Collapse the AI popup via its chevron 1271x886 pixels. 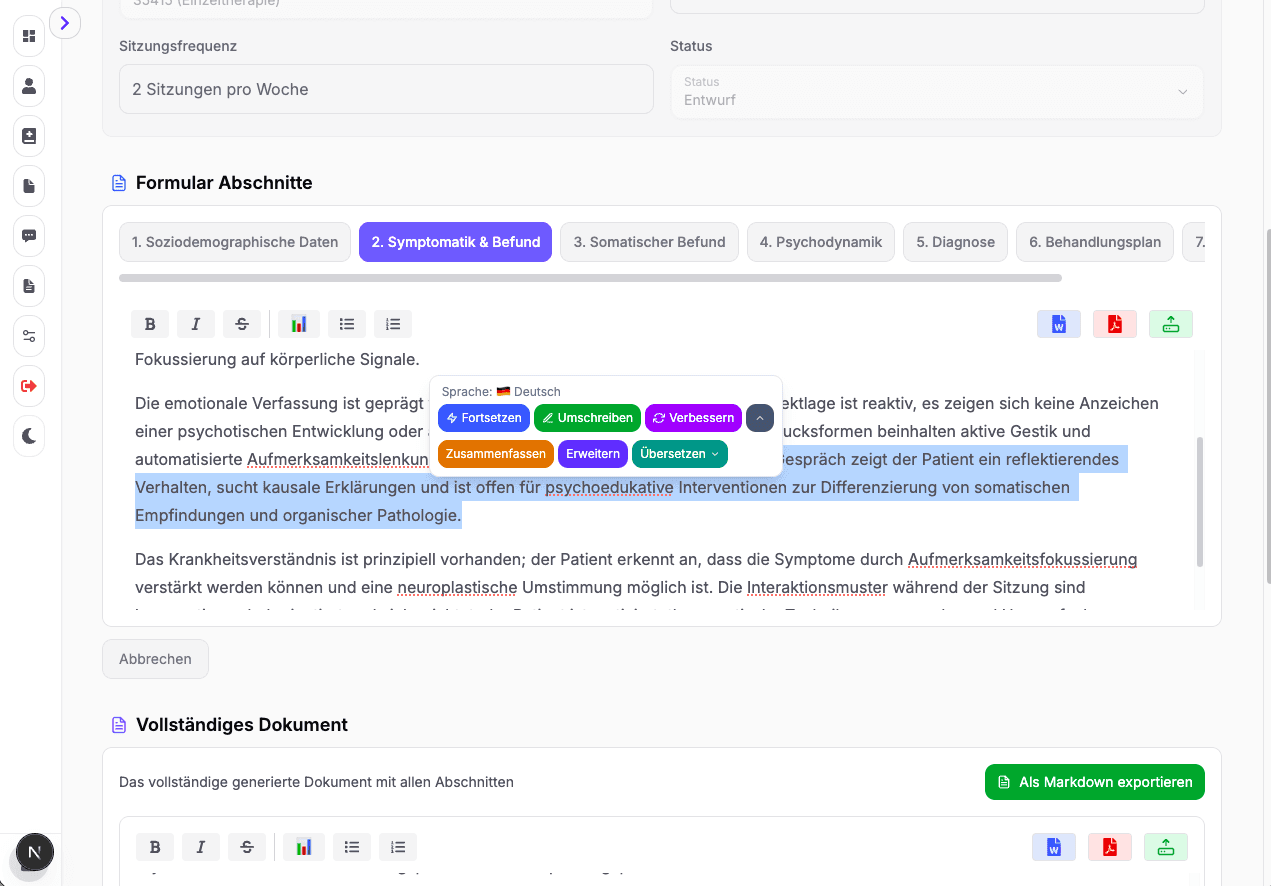[760, 417]
